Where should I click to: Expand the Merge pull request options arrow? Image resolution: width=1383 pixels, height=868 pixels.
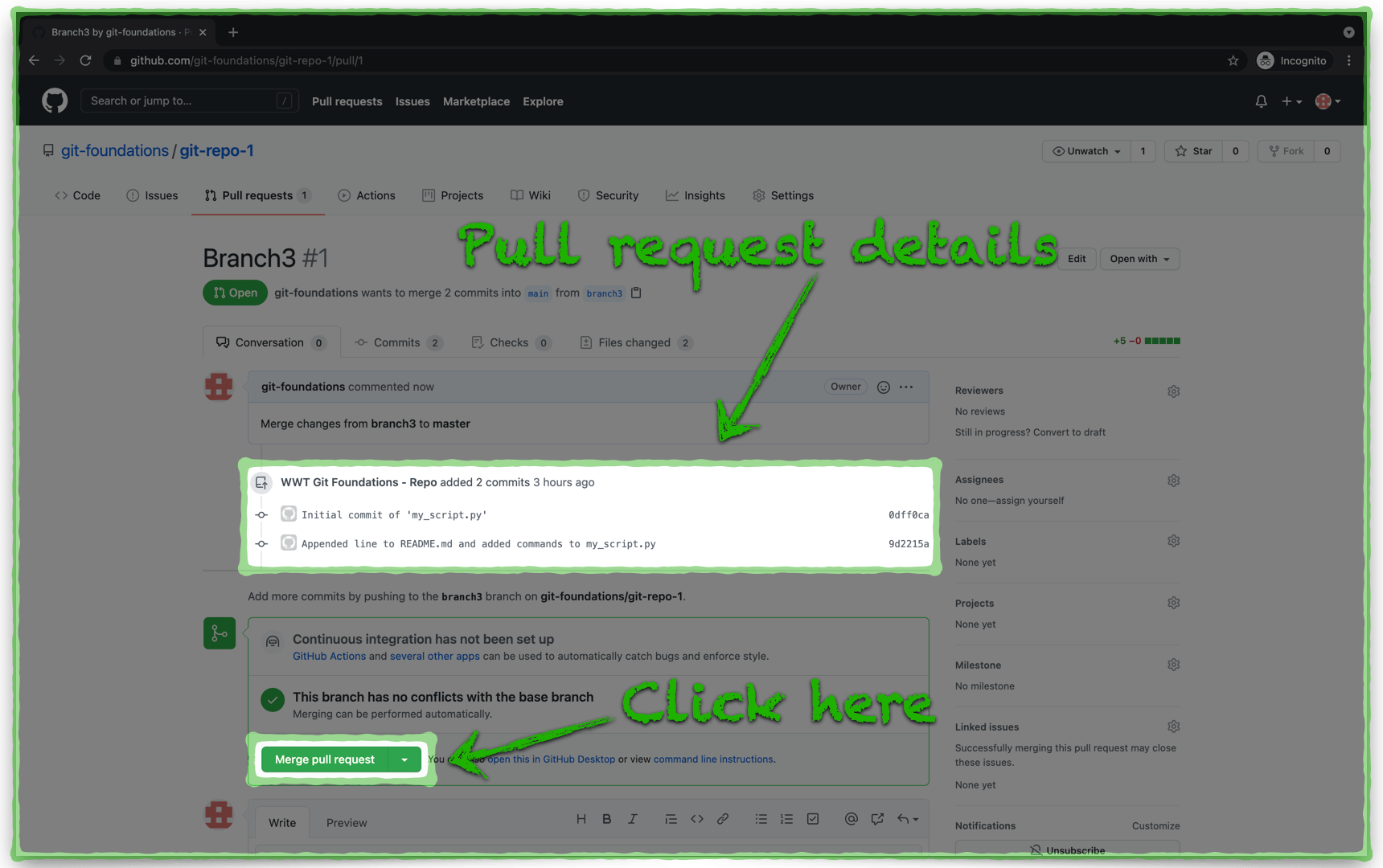tap(404, 759)
